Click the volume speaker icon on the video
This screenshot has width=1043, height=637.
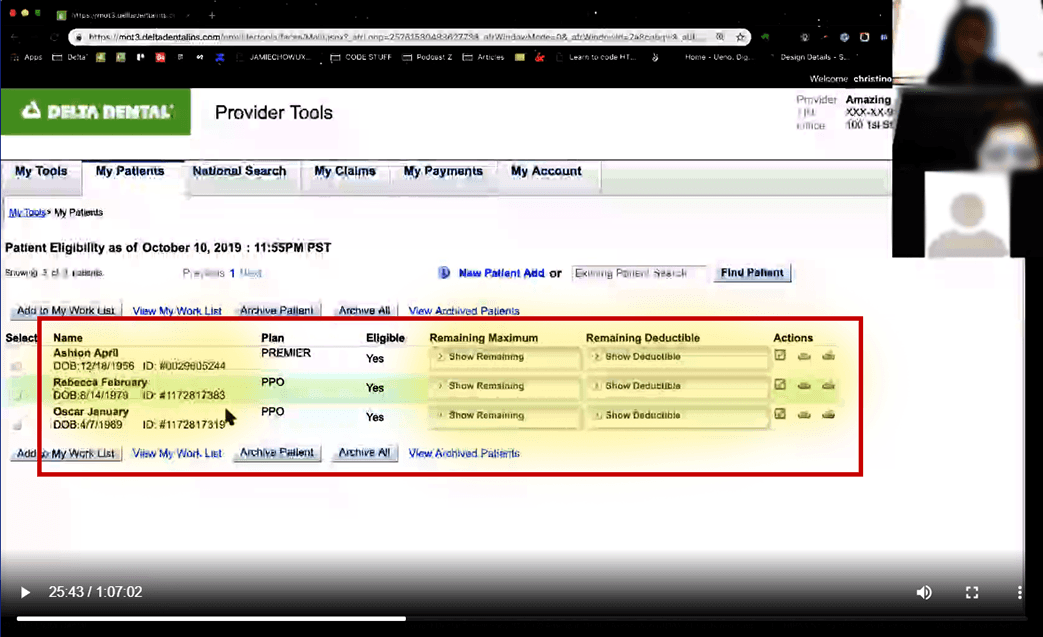(x=924, y=592)
